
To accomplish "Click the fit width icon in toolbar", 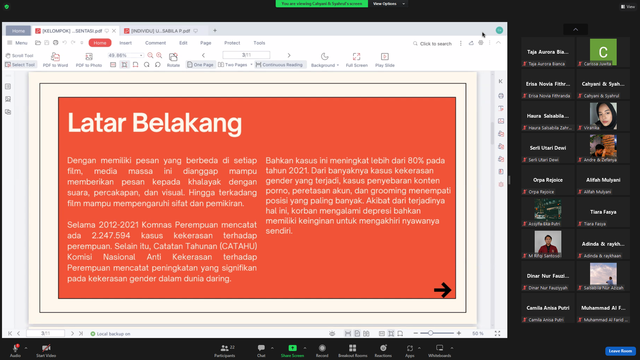I will click(x=113, y=64).
